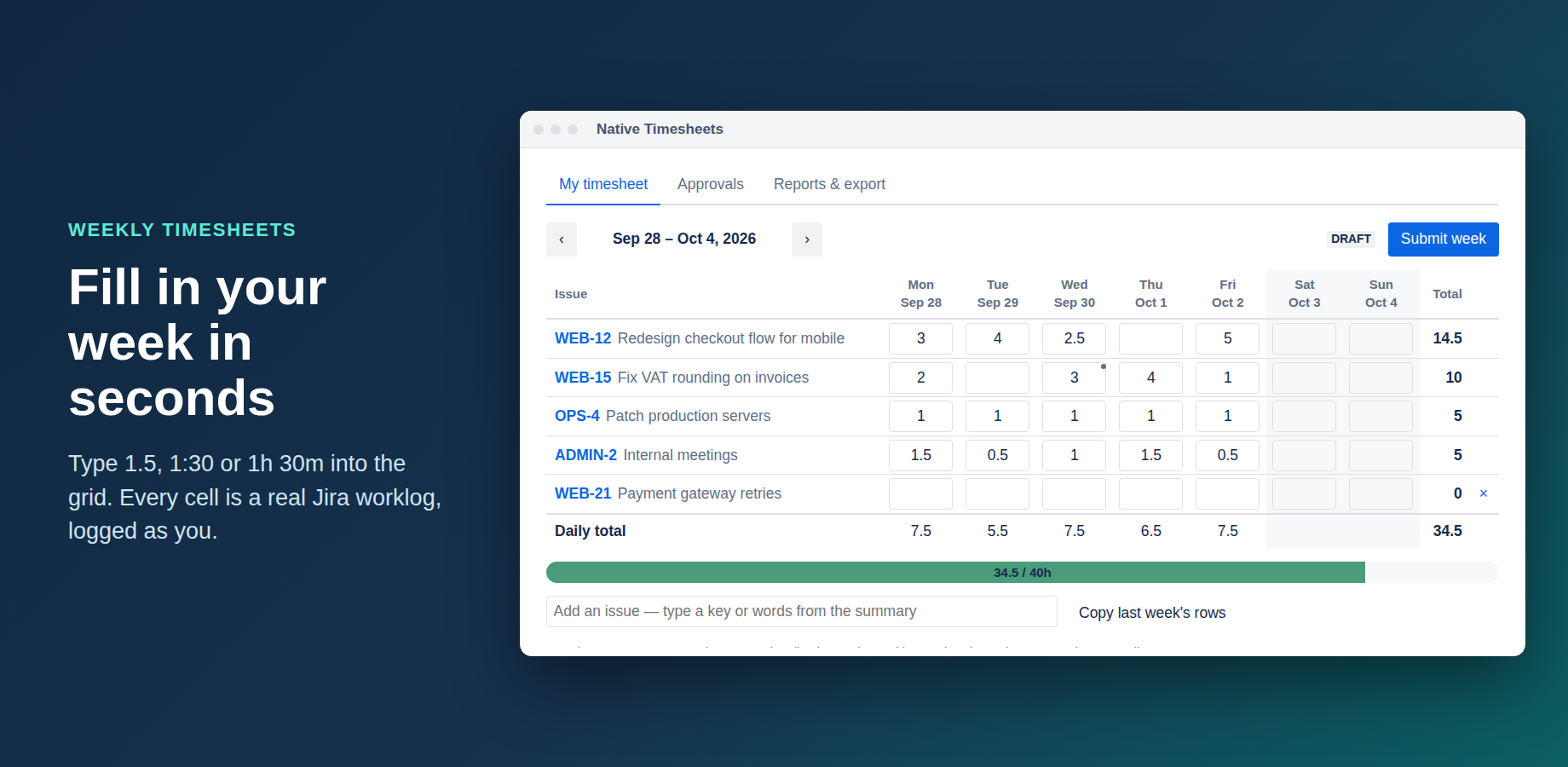Open issue link WEB-21
Screen dimensions: 1568x767
coord(583,493)
